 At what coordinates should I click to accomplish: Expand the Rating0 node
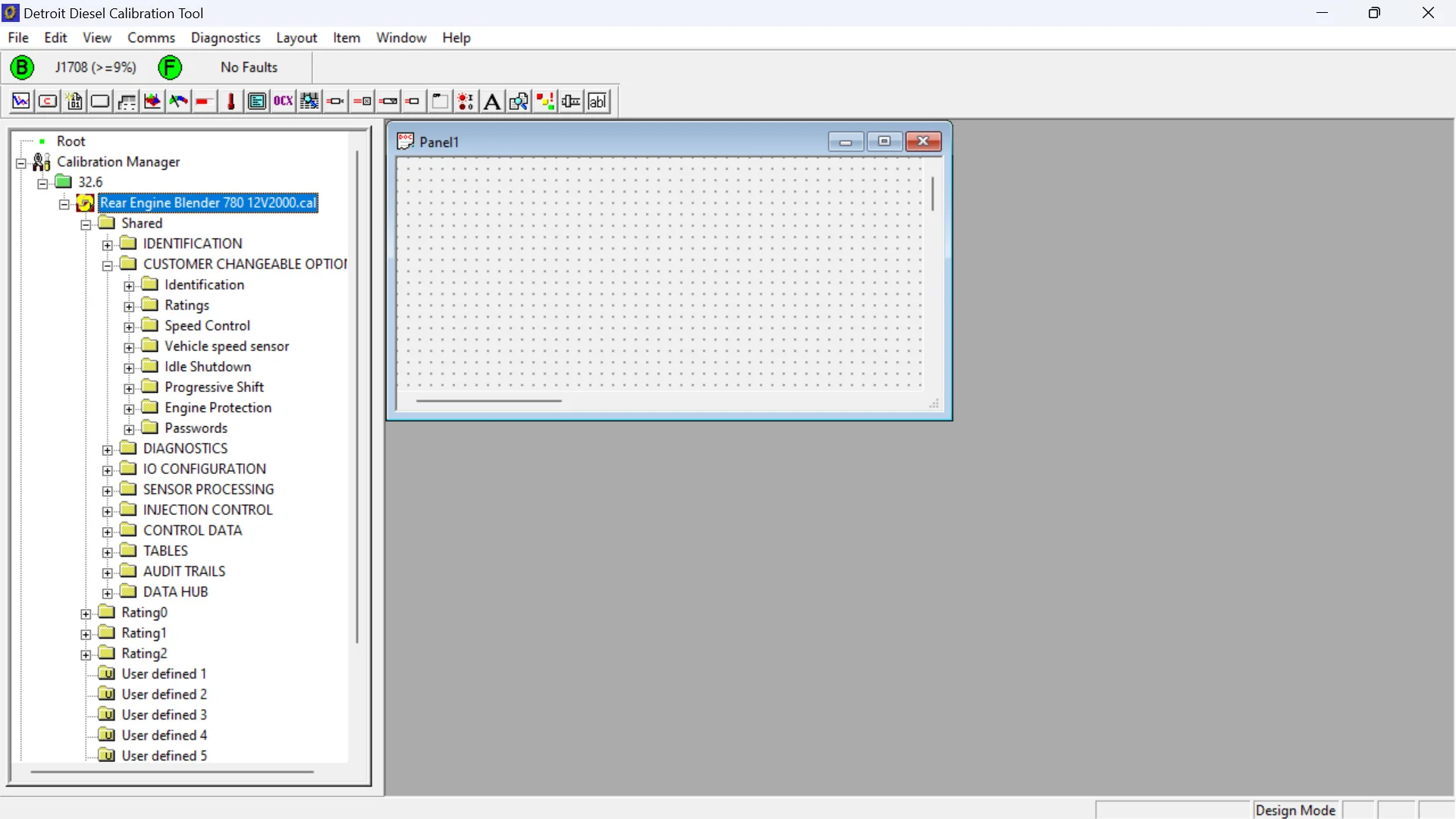pyautogui.click(x=86, y=613)
